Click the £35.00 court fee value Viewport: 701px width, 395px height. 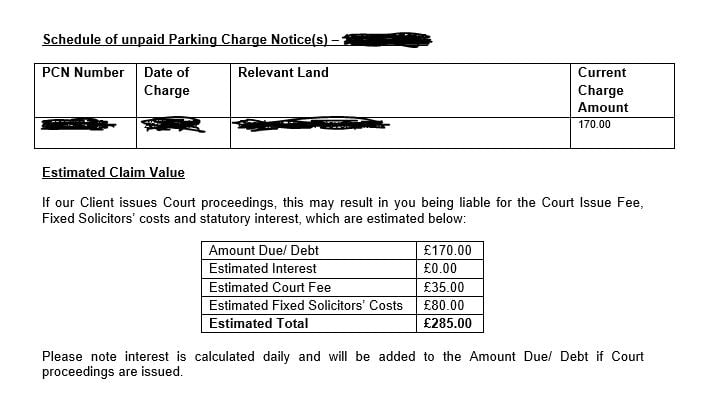pos(444,287)
